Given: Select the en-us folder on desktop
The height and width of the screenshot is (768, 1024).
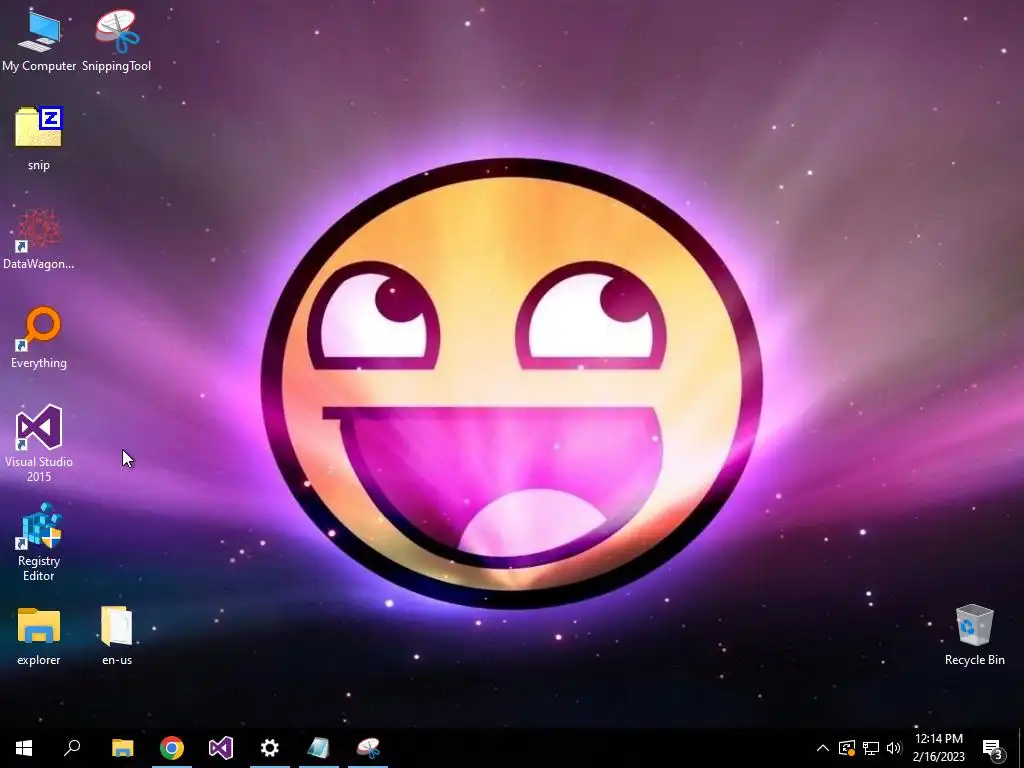Looking at the screenshot, I should click(117, 635).
